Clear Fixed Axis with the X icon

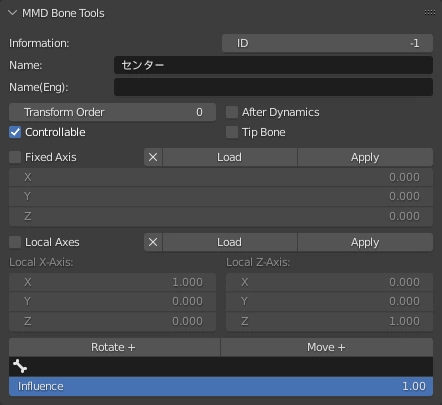(153, 157)
